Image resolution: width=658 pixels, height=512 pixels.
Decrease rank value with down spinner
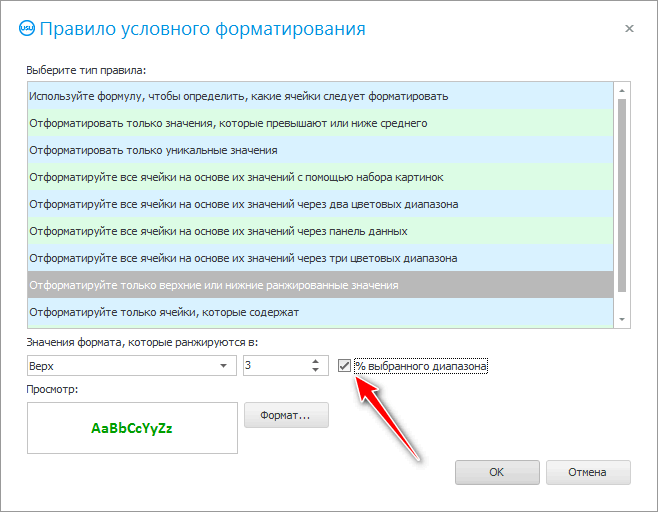[x=316, y=370]
